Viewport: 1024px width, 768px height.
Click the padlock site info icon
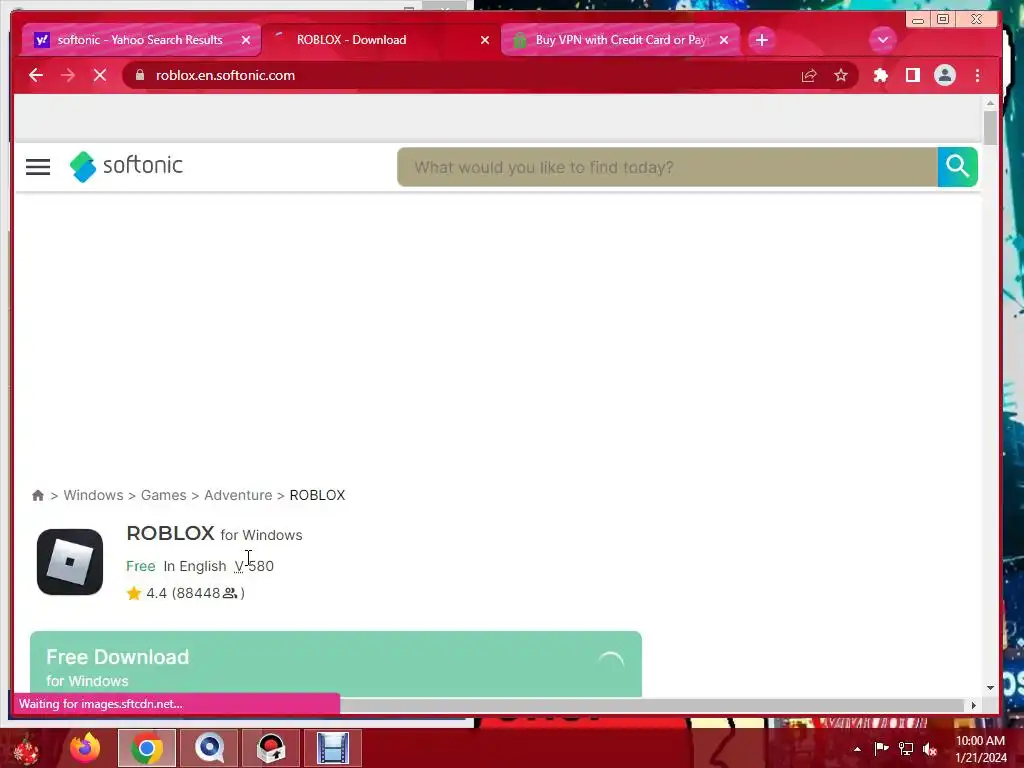140,75
